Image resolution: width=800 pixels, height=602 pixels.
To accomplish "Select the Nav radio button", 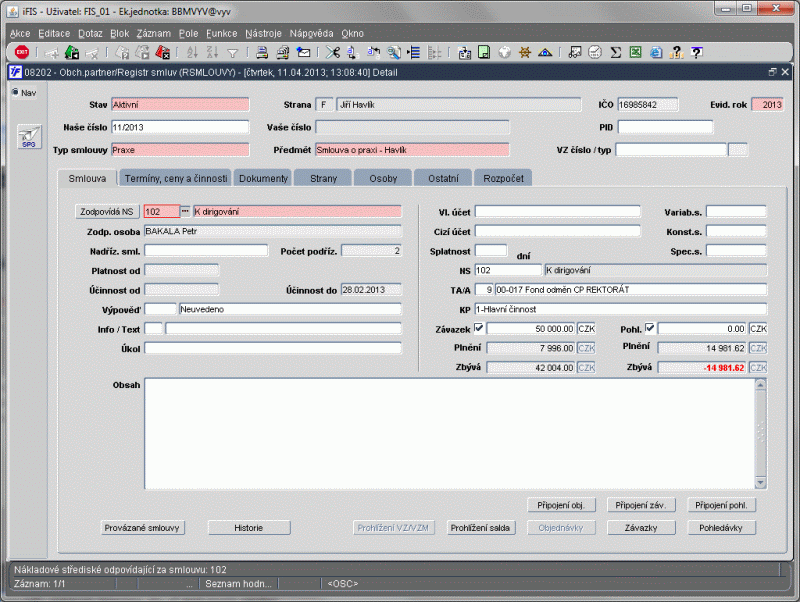I will (x=14, y=93).
